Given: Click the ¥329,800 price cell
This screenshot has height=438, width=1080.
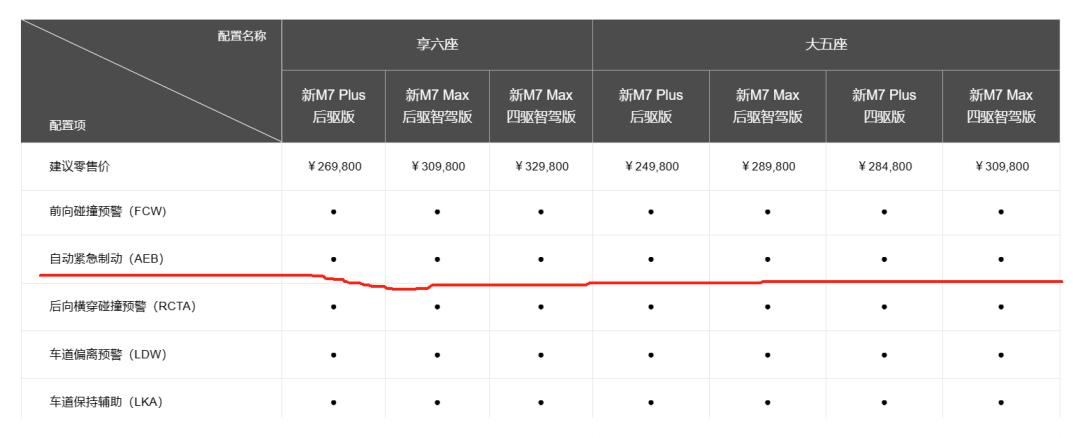Looking at the screenshot, I should (x=540, y=167).
